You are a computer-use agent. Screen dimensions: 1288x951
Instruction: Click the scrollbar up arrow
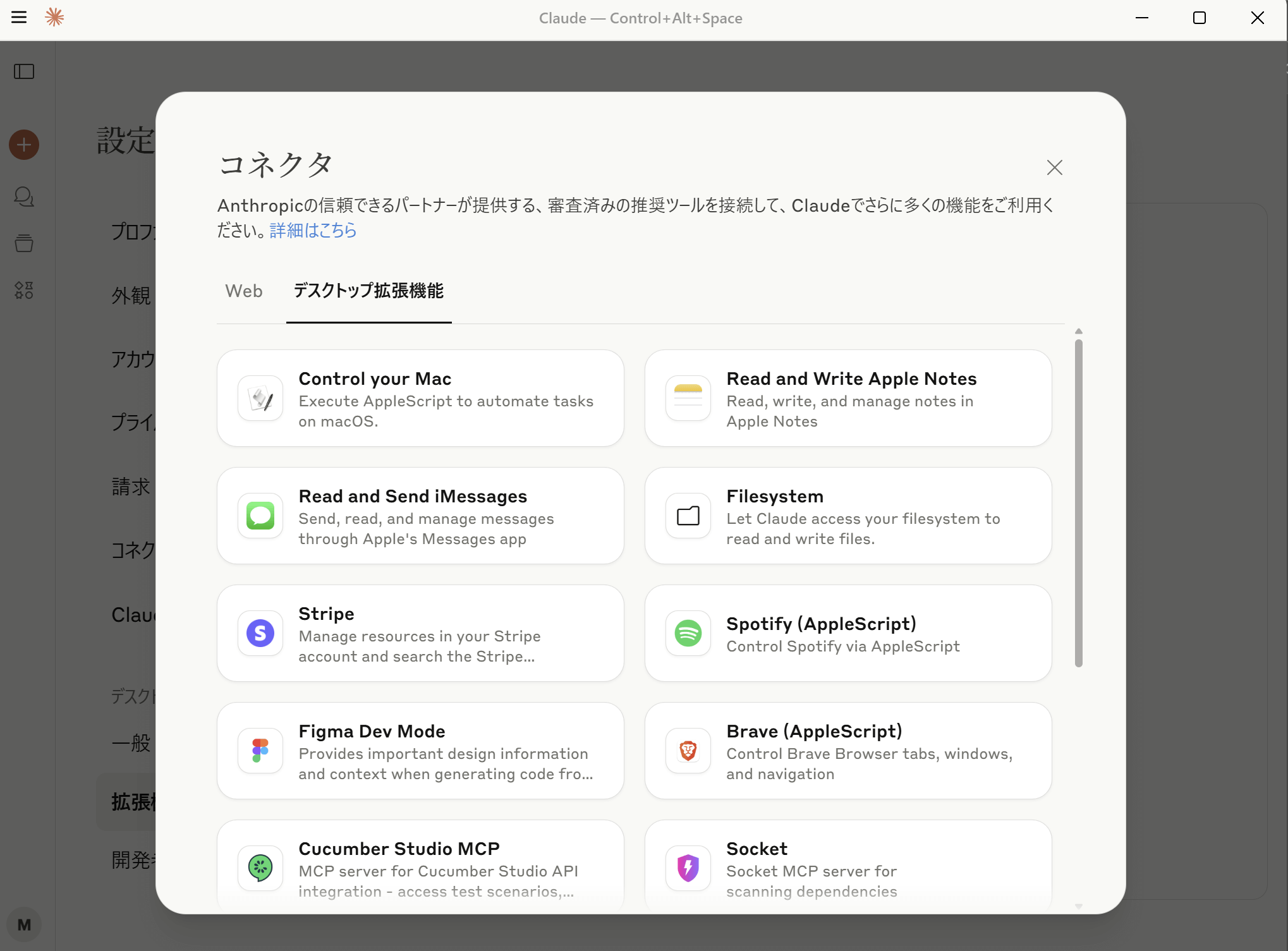(x=1079, y=331)
